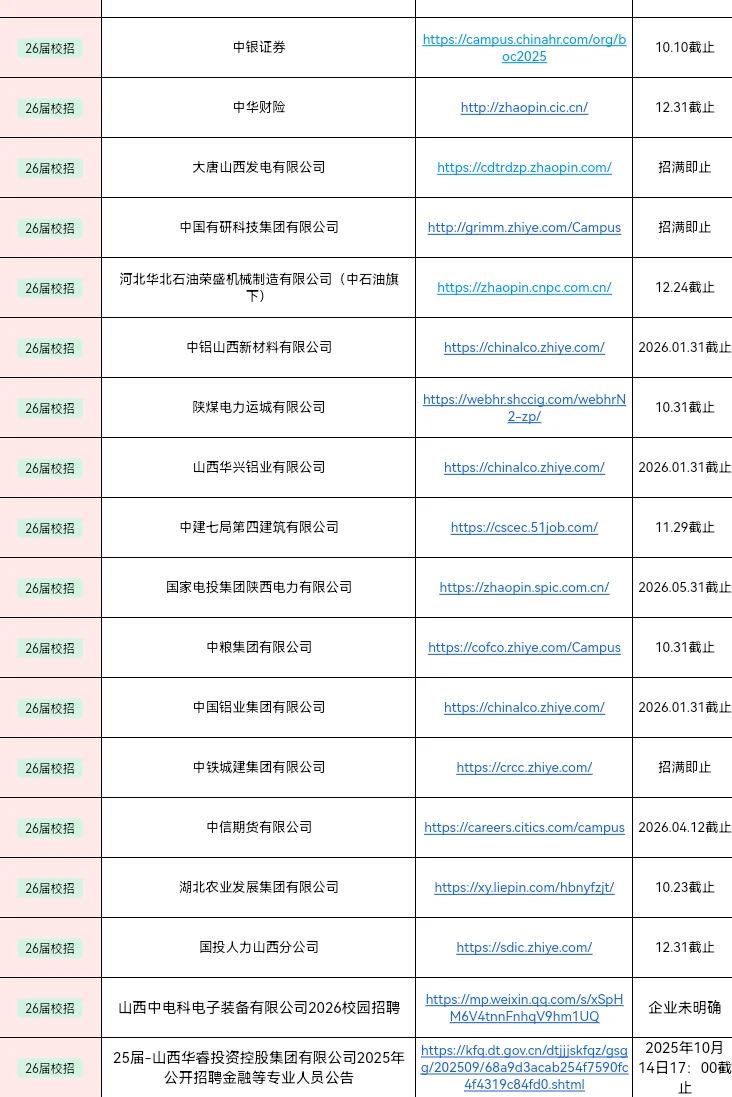Open the kfq.dt.gov.cn announcement link
The width and height of the screenshot is (732, 1097).
pos(524,1068)
